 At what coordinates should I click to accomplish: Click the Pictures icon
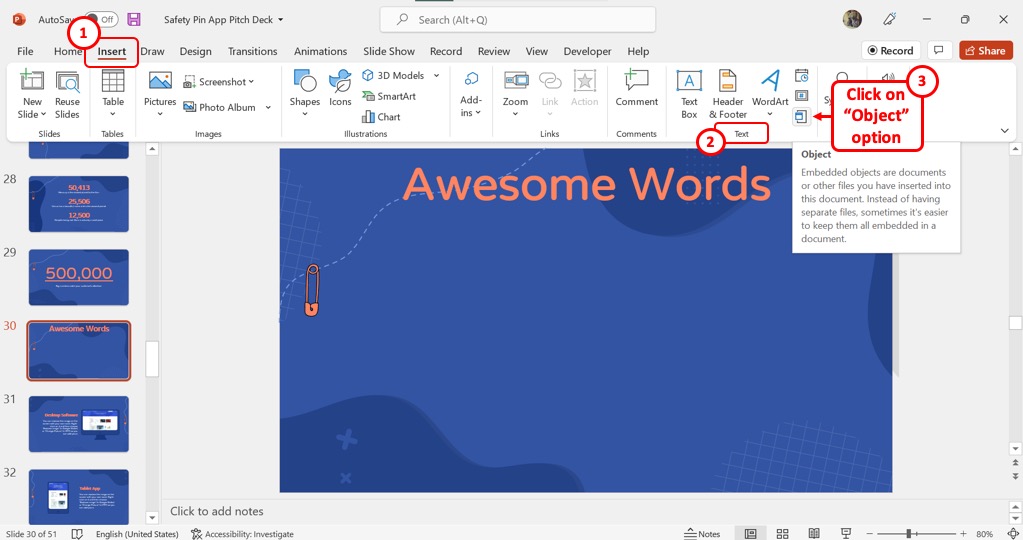(x=160, y=80)
